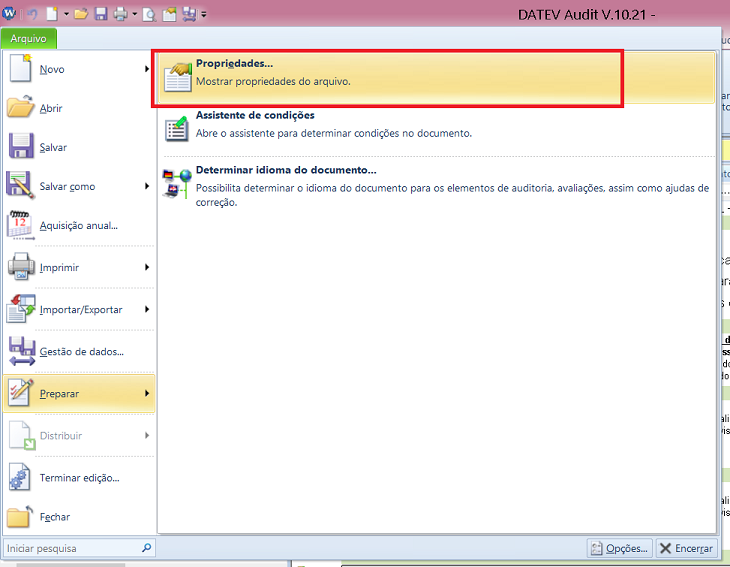This screenshot has height=567, width=730.
Task: Click the Opções button
Action: 620,548
